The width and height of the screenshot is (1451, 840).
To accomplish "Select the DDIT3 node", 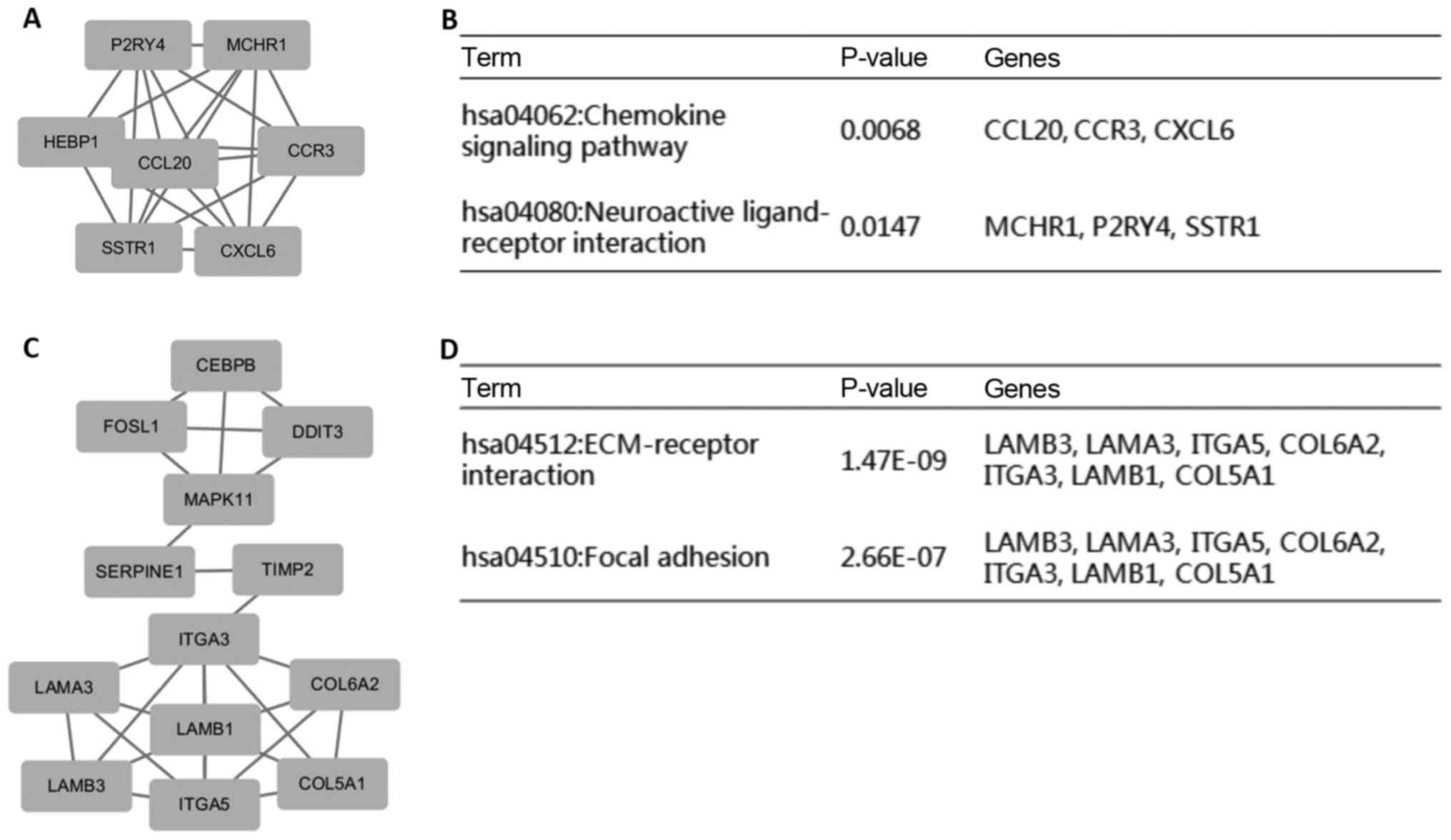I will click(x=317, y=431).
